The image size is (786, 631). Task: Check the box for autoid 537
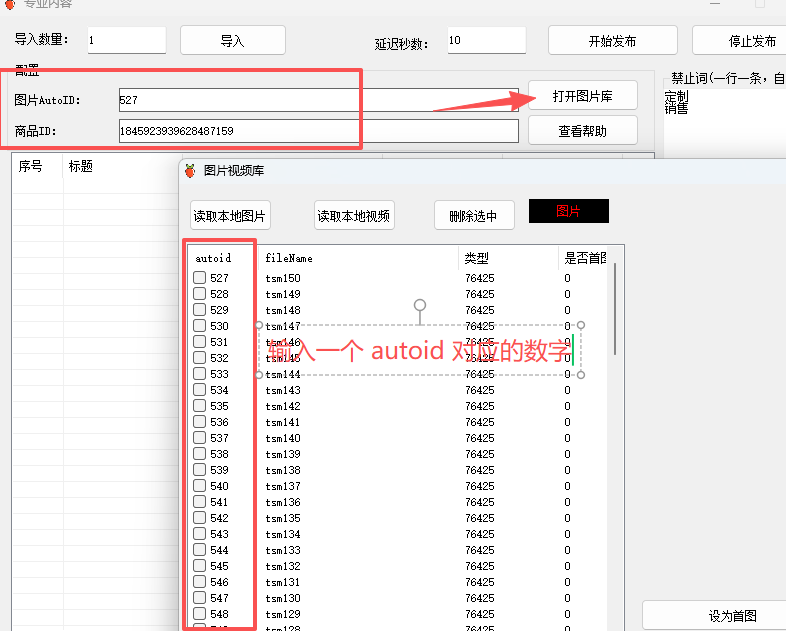[200, 438]
